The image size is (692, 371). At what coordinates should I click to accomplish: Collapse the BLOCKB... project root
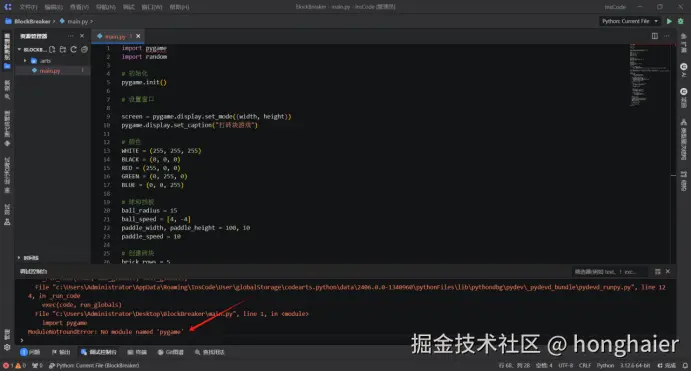(x=19, y=49)
